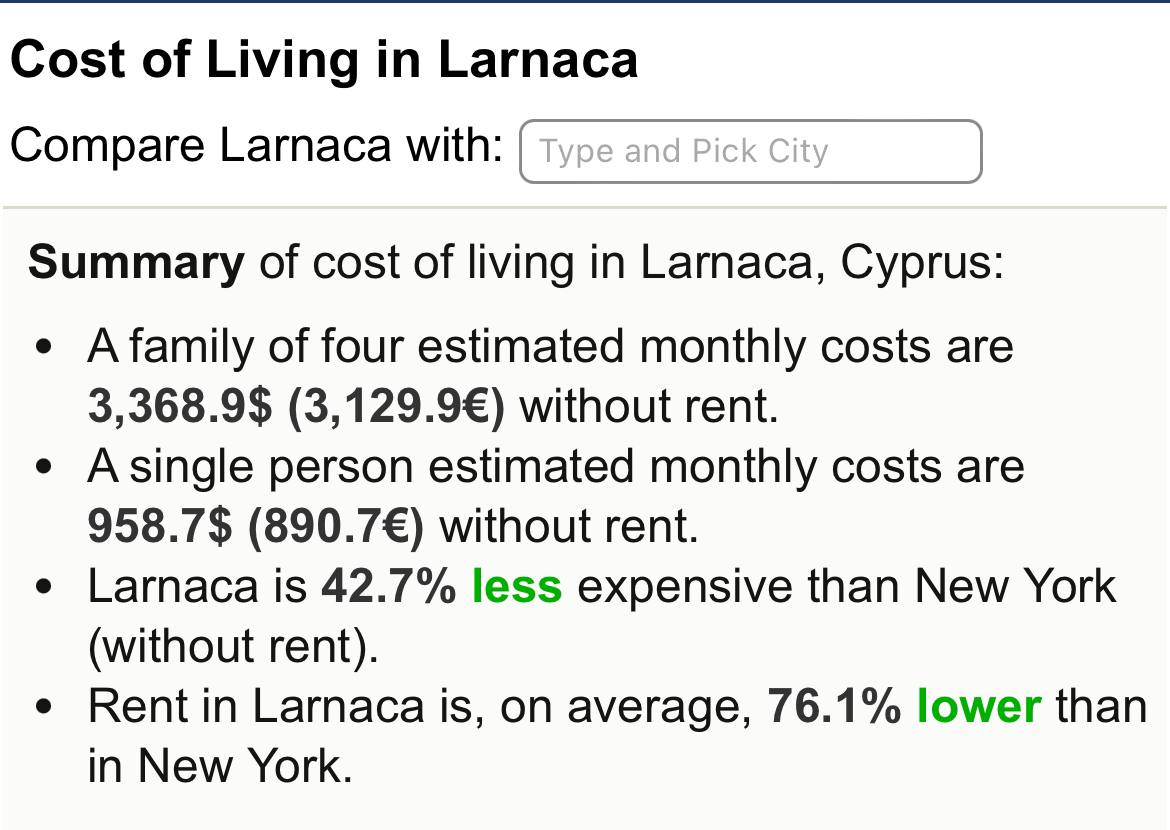The width and height of the screenshot is (1170, 830).
Task: Click the in New York text on the last line
Action: click(x=220, y=767)
